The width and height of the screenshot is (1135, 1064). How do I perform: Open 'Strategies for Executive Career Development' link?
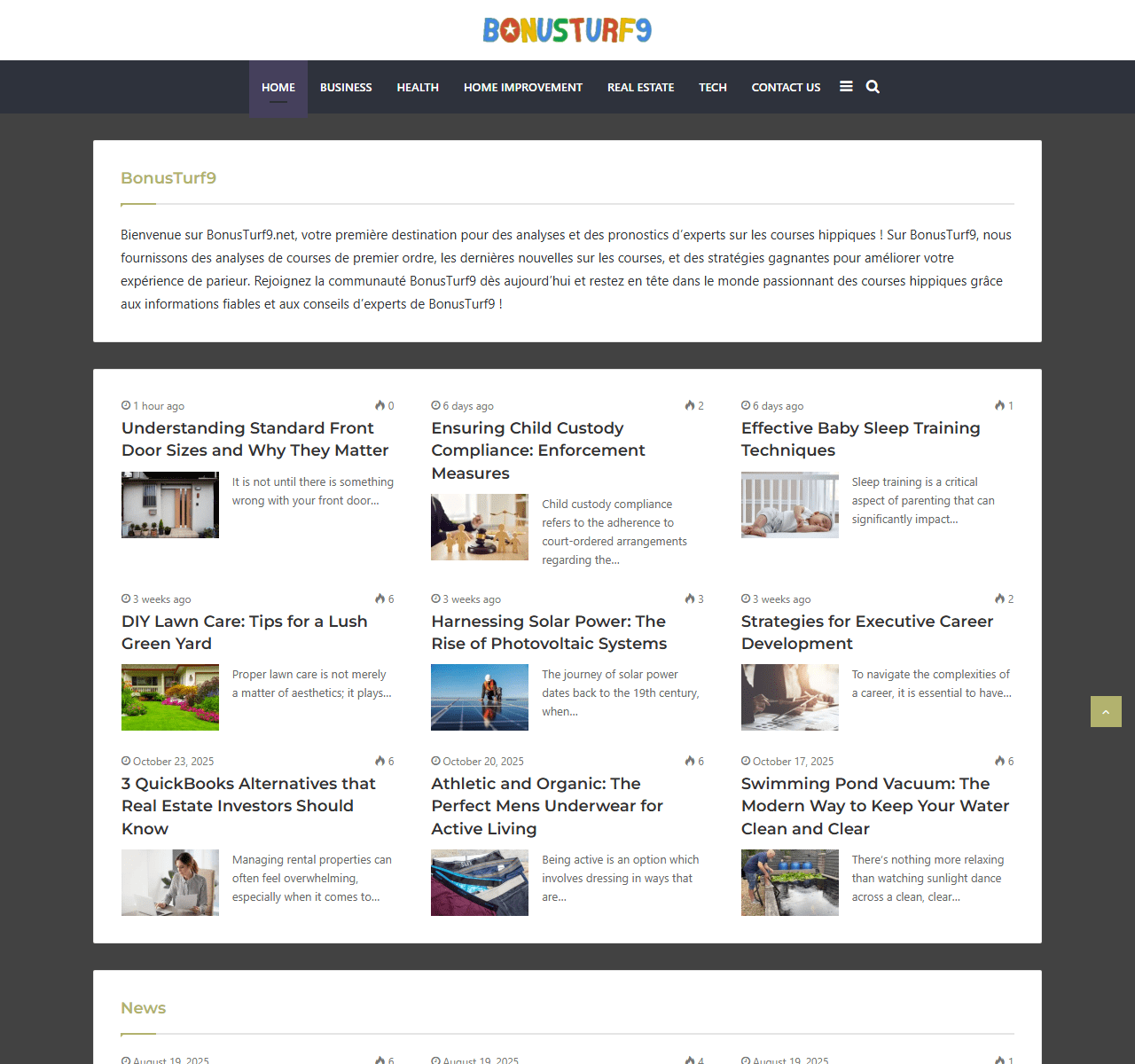coord(866,632)
